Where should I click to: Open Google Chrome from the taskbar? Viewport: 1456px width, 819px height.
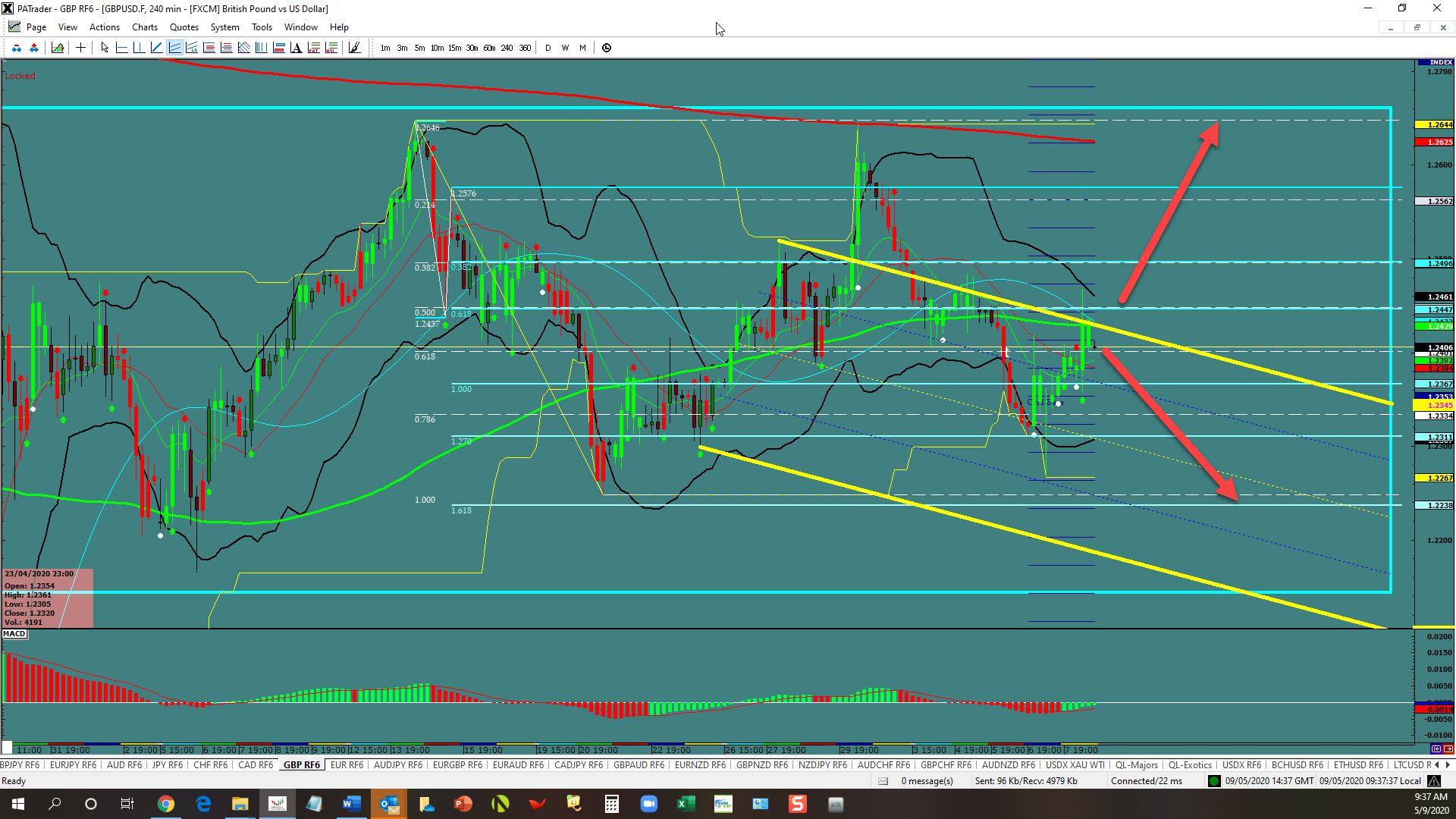point(166,804)
